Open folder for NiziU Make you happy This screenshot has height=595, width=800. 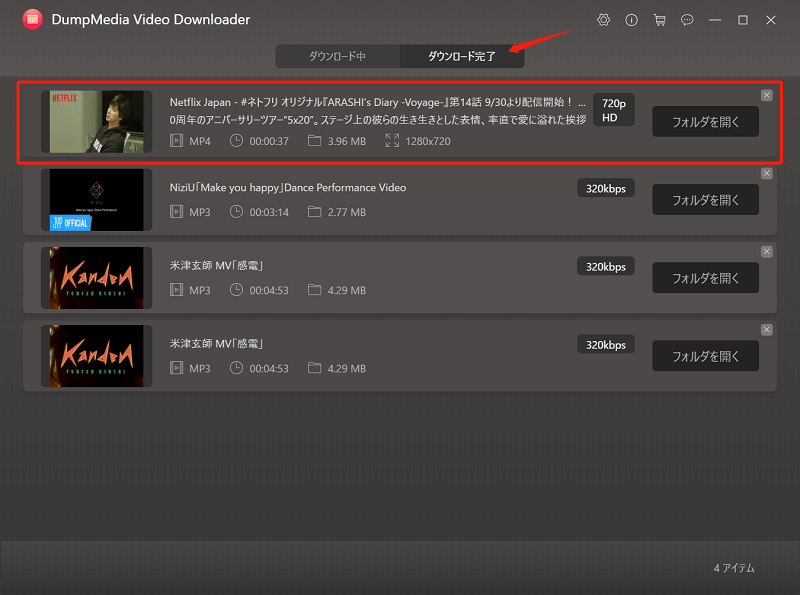pos(705,200)
